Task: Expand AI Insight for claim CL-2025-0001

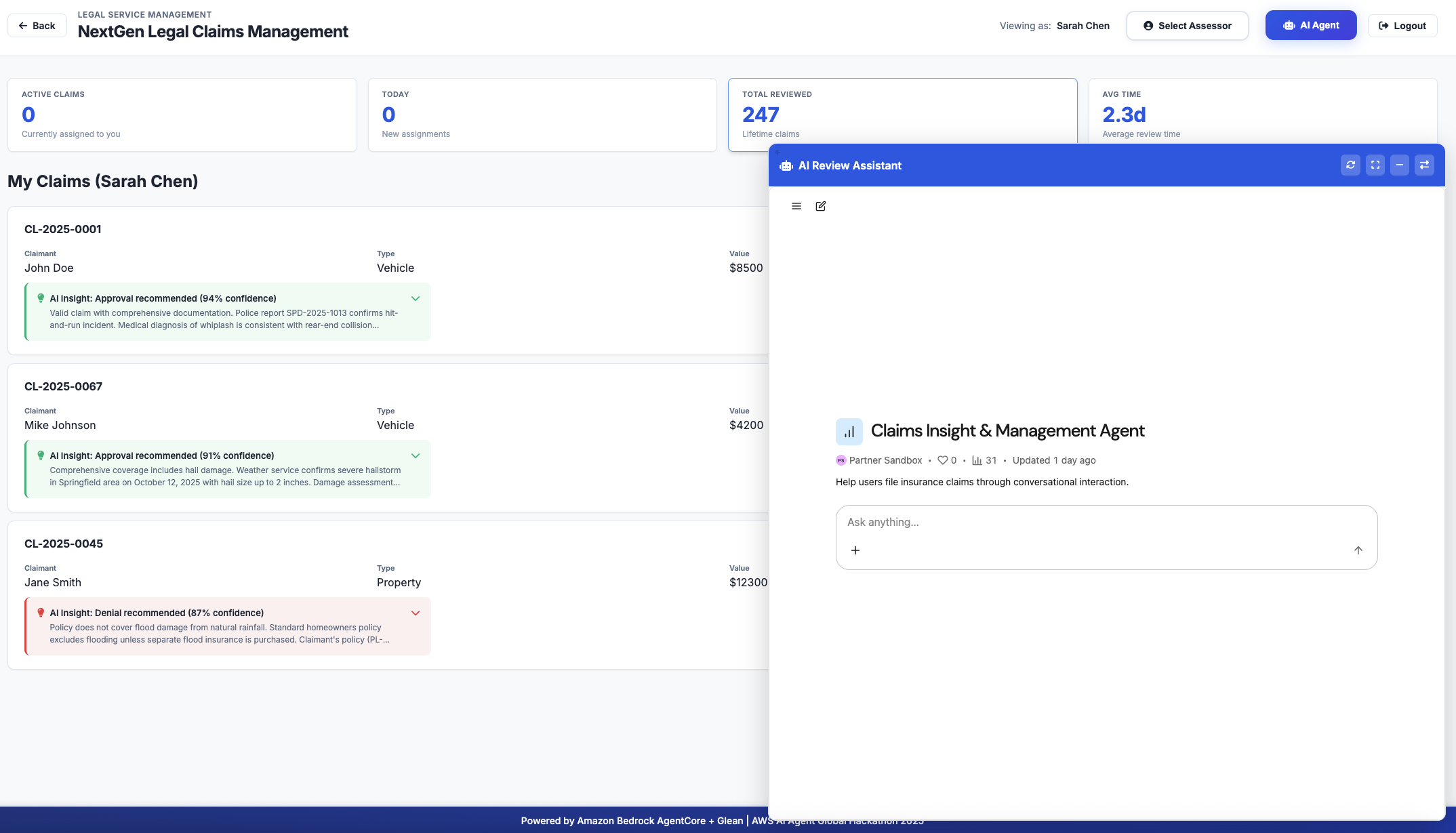Action: [416, 298]
